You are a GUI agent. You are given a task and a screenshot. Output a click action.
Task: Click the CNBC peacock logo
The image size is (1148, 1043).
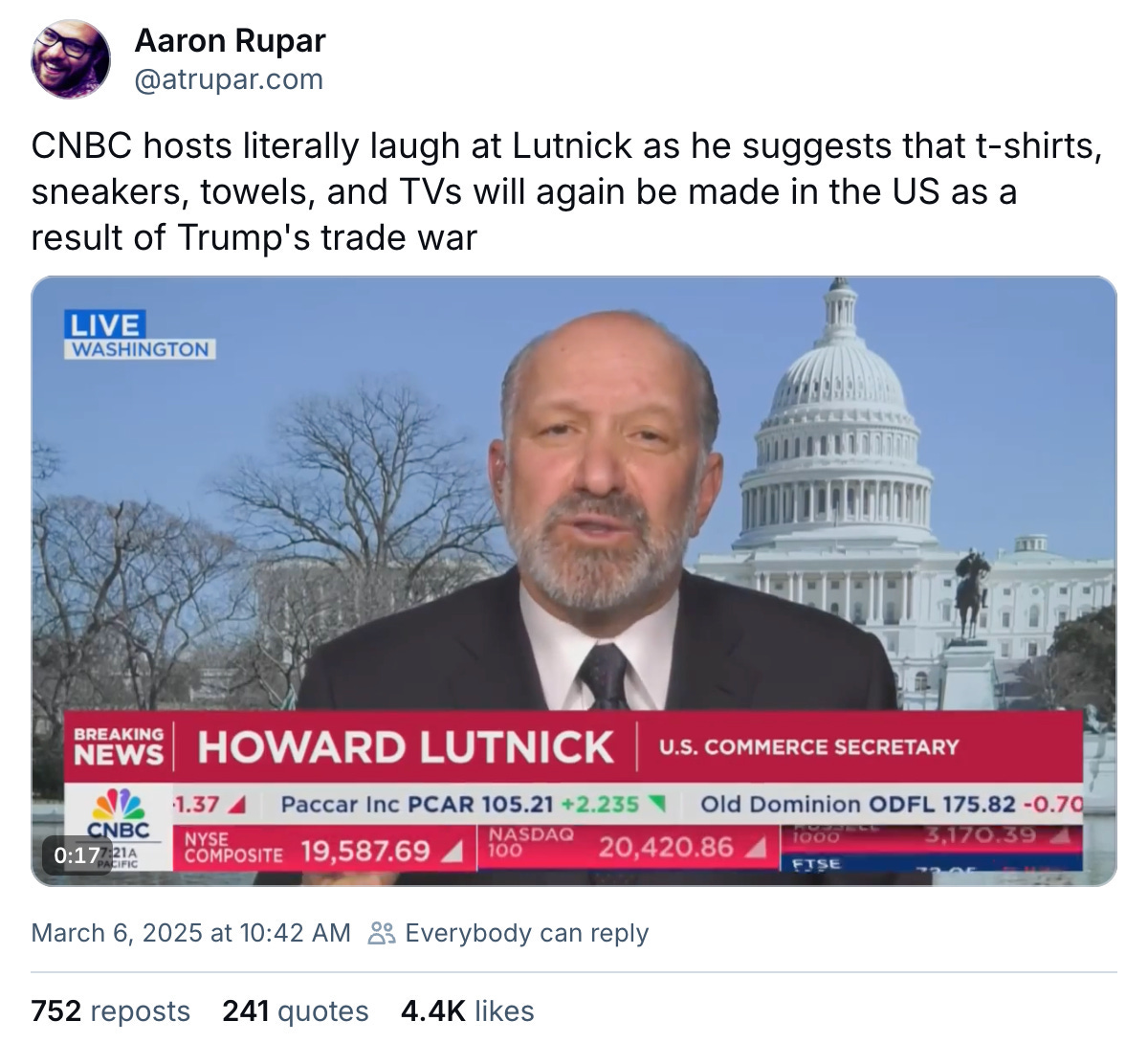click(x=119, y=812)
